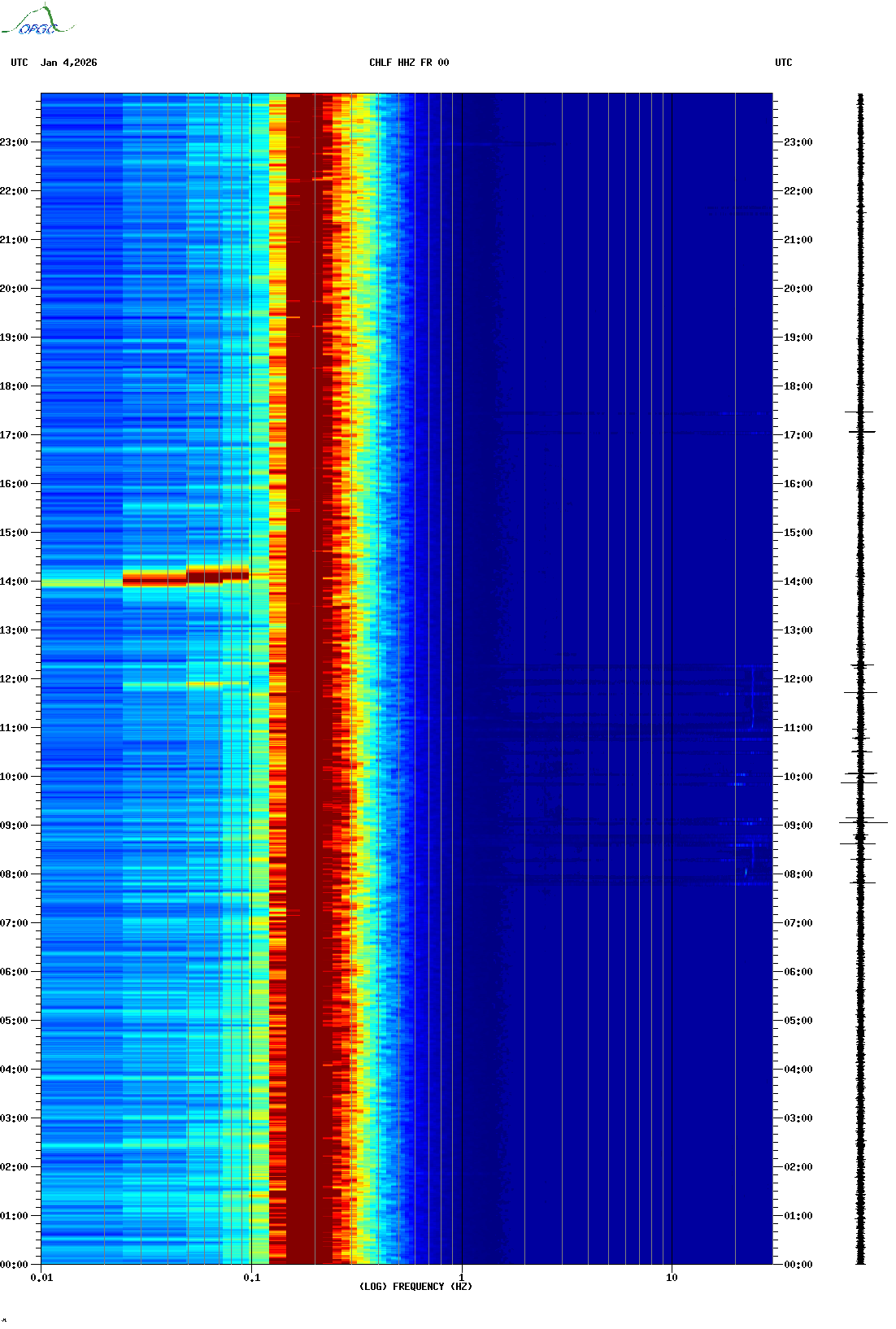Screen dimensions: 896x1329
Task: Click the top-left UTC label
Action: click(20, 63)
